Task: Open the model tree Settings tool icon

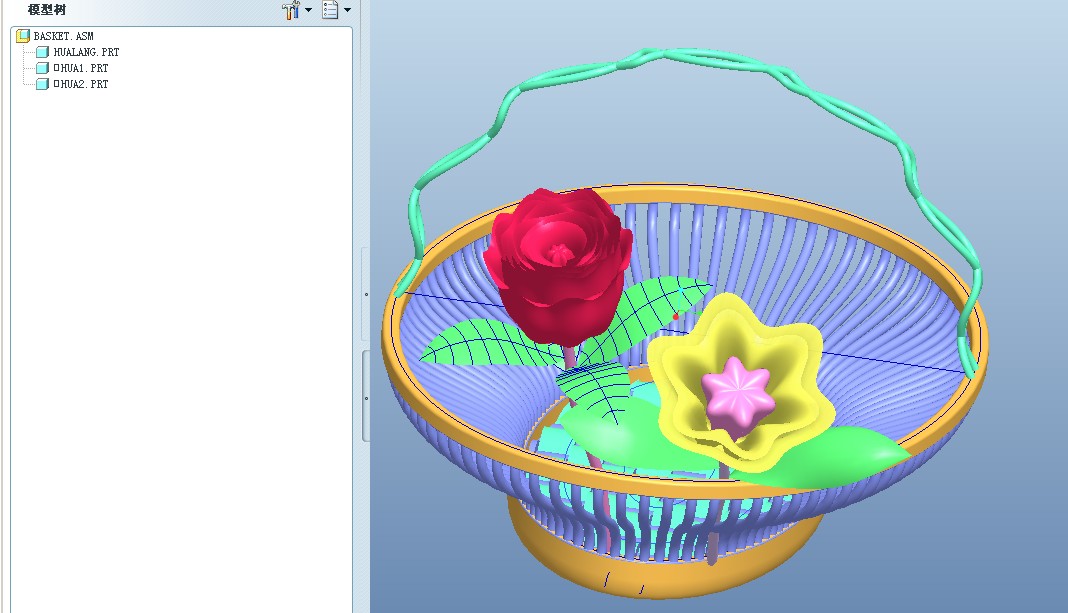Action: tap(291, 10)
